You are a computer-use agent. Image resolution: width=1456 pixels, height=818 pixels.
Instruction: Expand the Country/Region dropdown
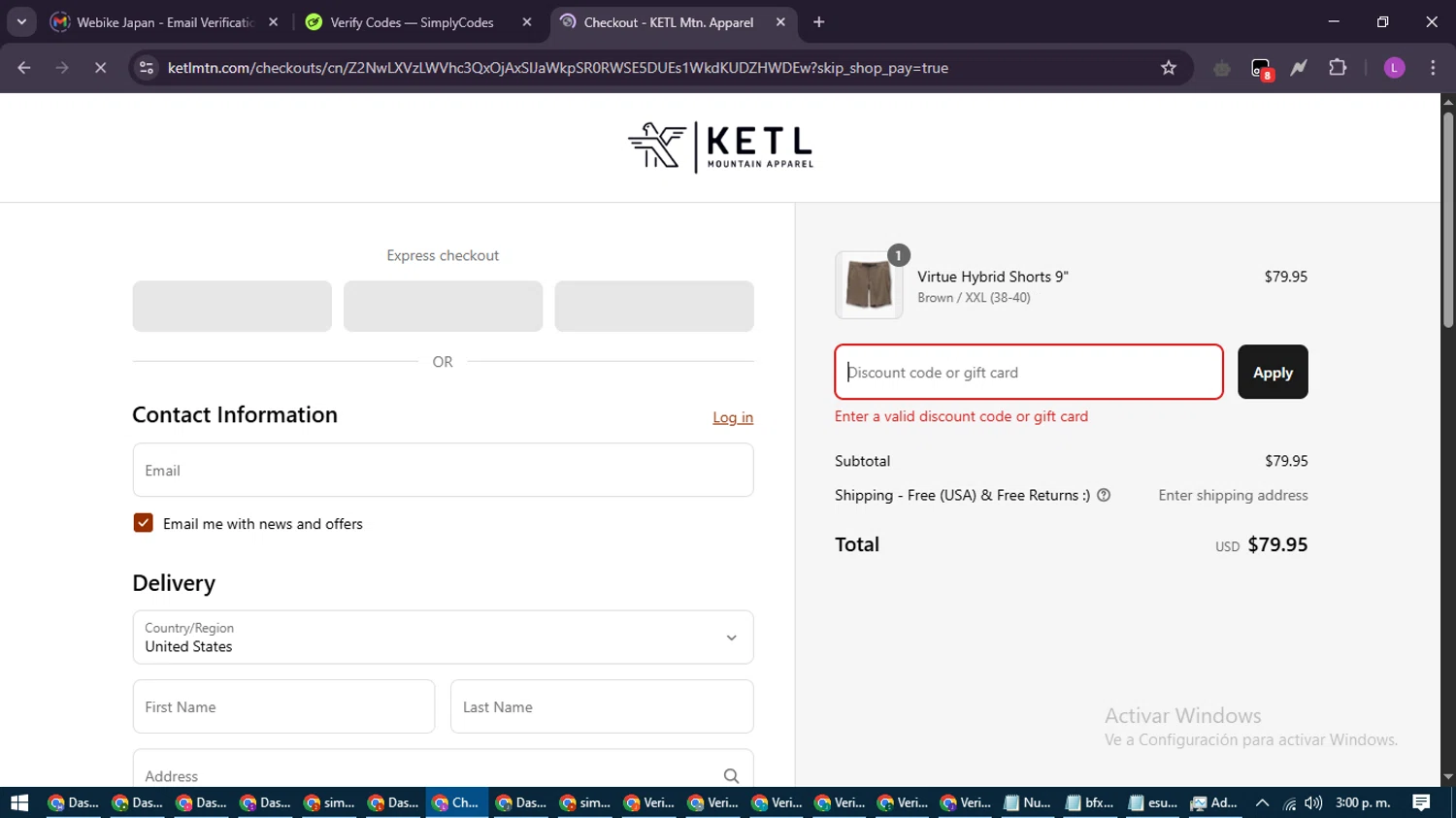click(443, 638)
